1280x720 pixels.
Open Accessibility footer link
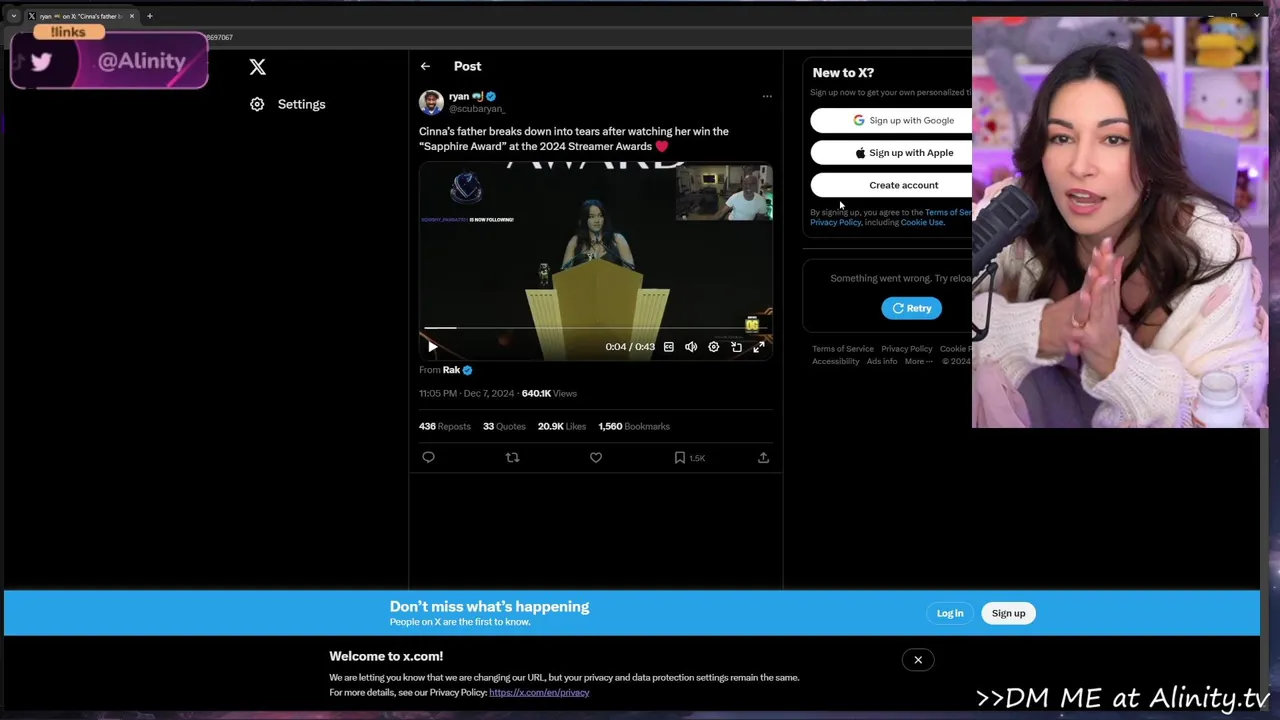[836, 361]
